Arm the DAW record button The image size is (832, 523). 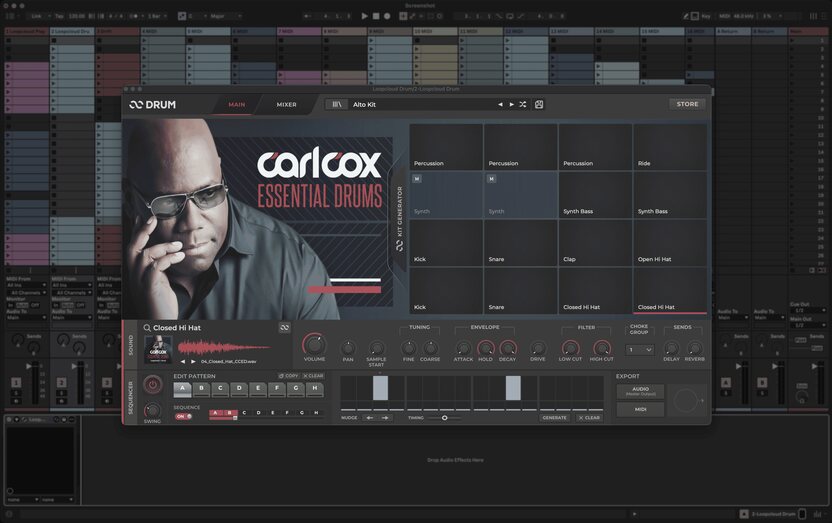click(x=387, y=16)
